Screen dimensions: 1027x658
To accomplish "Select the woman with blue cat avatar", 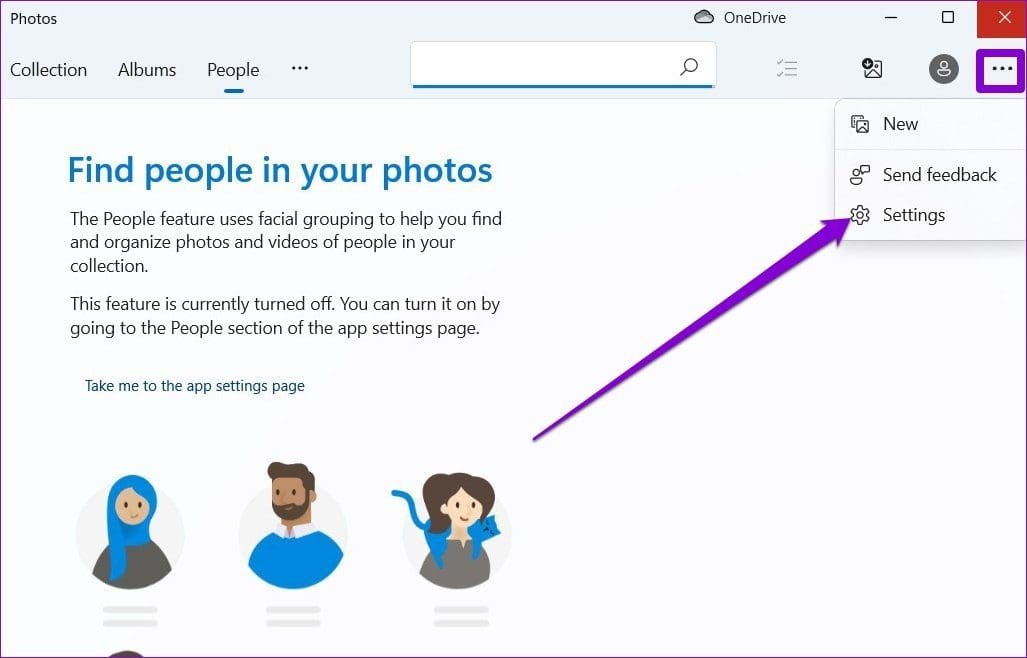I will click(452, 530).
